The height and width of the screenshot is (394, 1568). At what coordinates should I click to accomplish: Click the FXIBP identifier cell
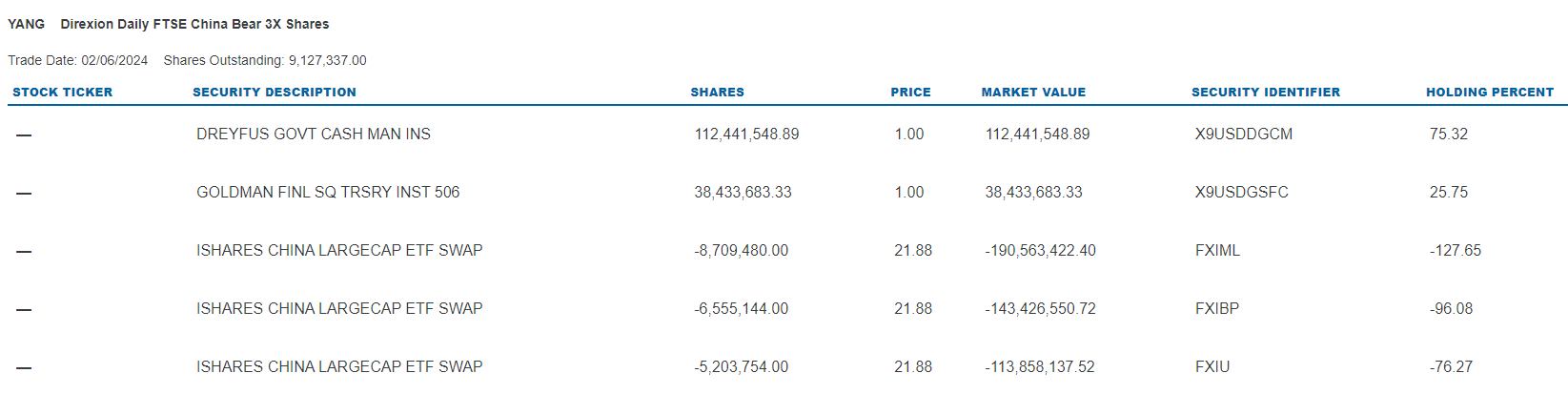tap(1216, 309)
